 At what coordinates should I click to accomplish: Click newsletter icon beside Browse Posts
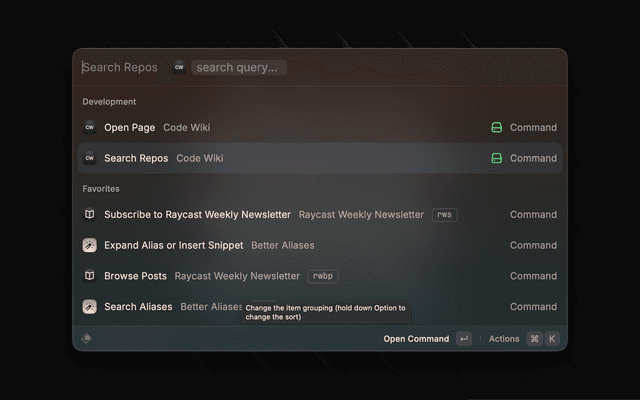tap(89, 276)
